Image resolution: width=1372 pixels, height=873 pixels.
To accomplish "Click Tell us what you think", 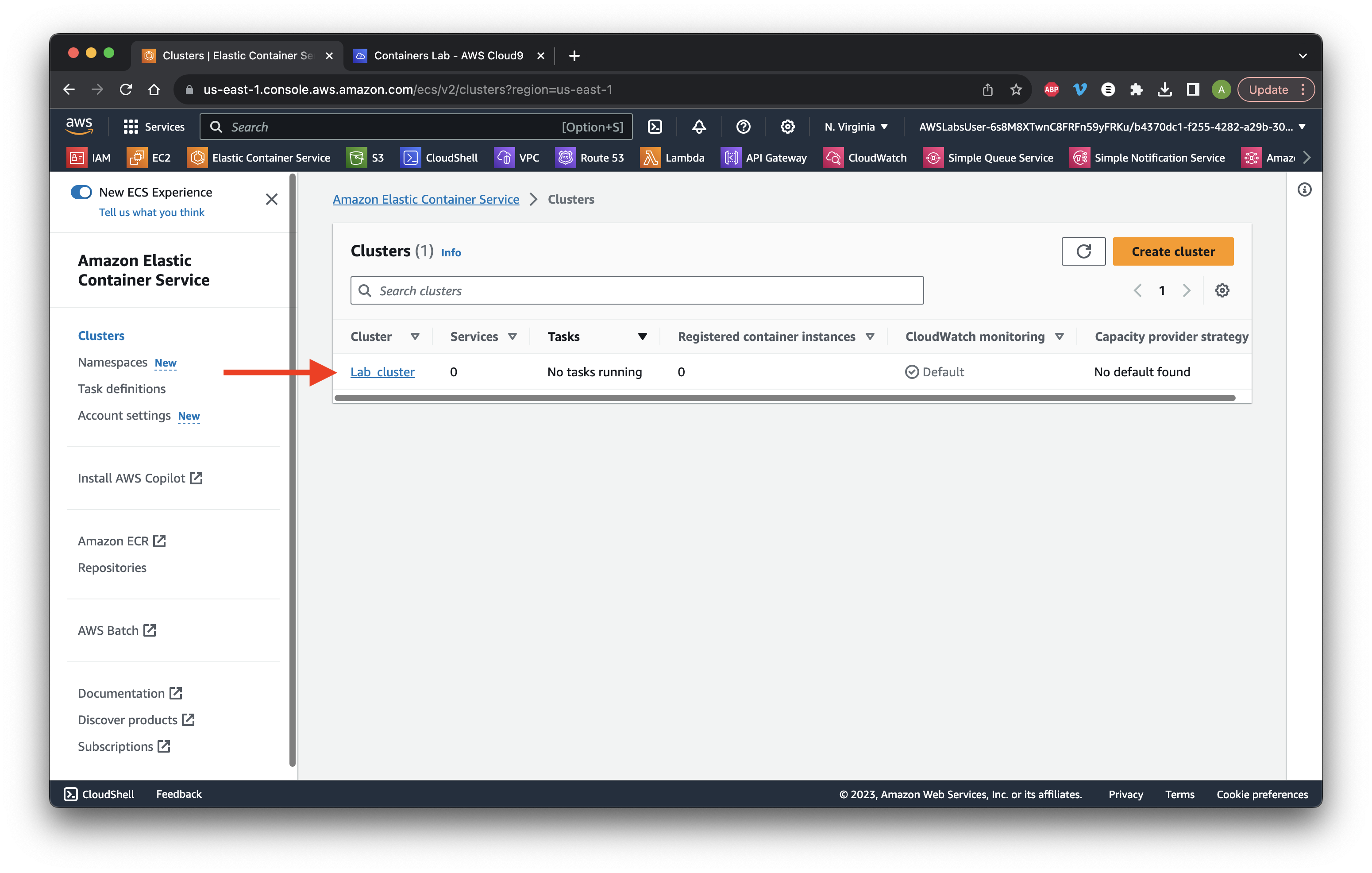I will [151, 212].
